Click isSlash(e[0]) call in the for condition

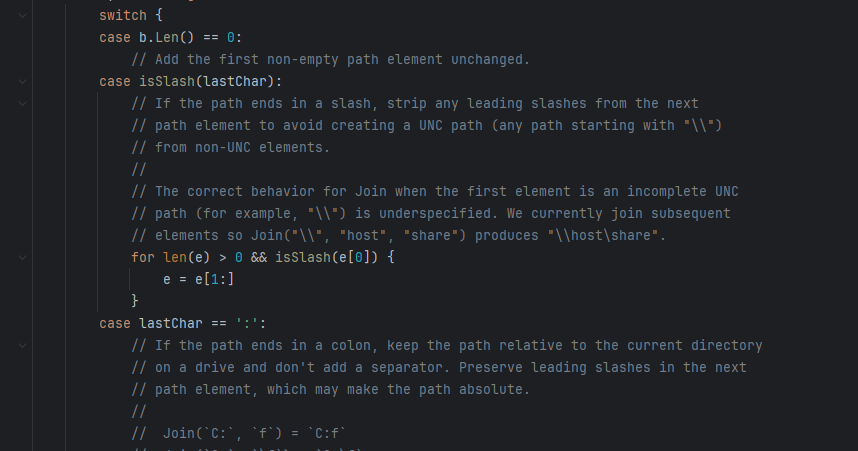pos(326,257)
